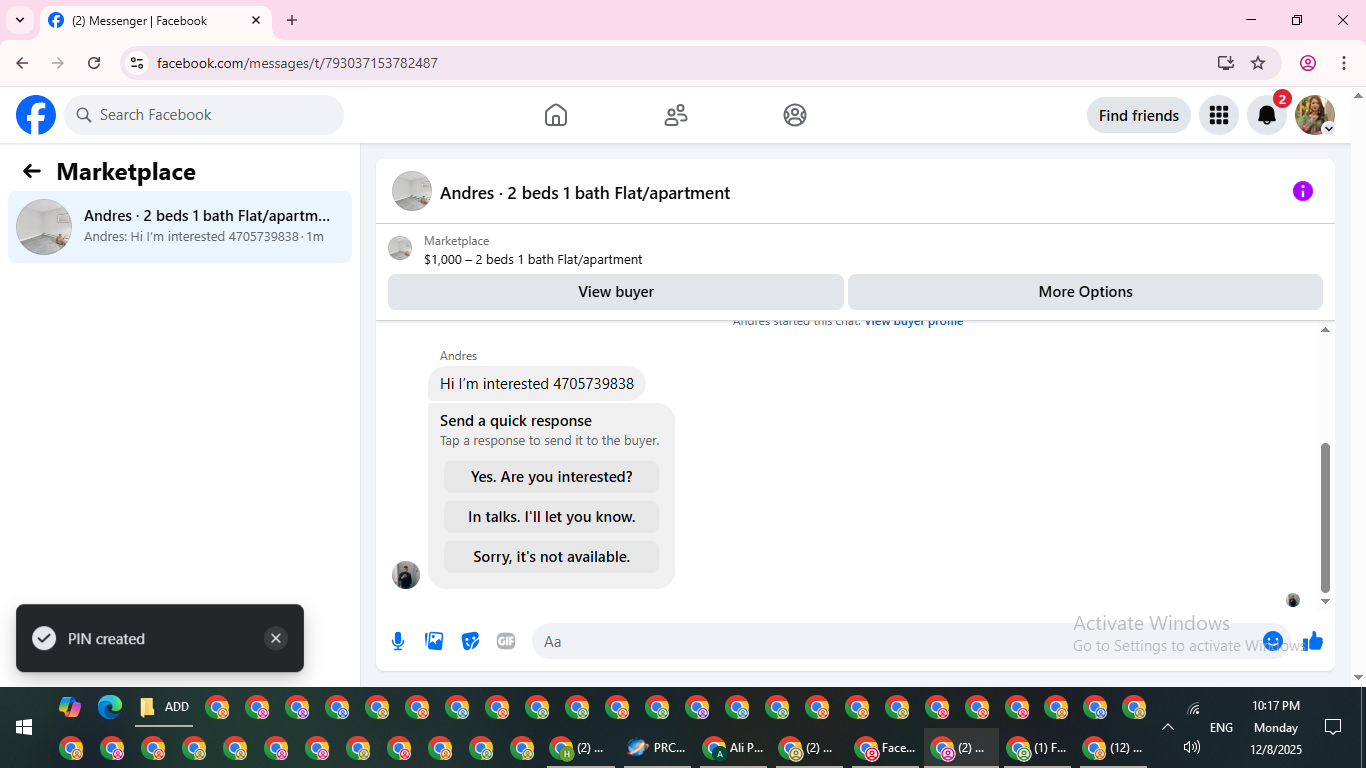
Task: Click the listing thumbnail in chat header
Action: click(412, 191)
